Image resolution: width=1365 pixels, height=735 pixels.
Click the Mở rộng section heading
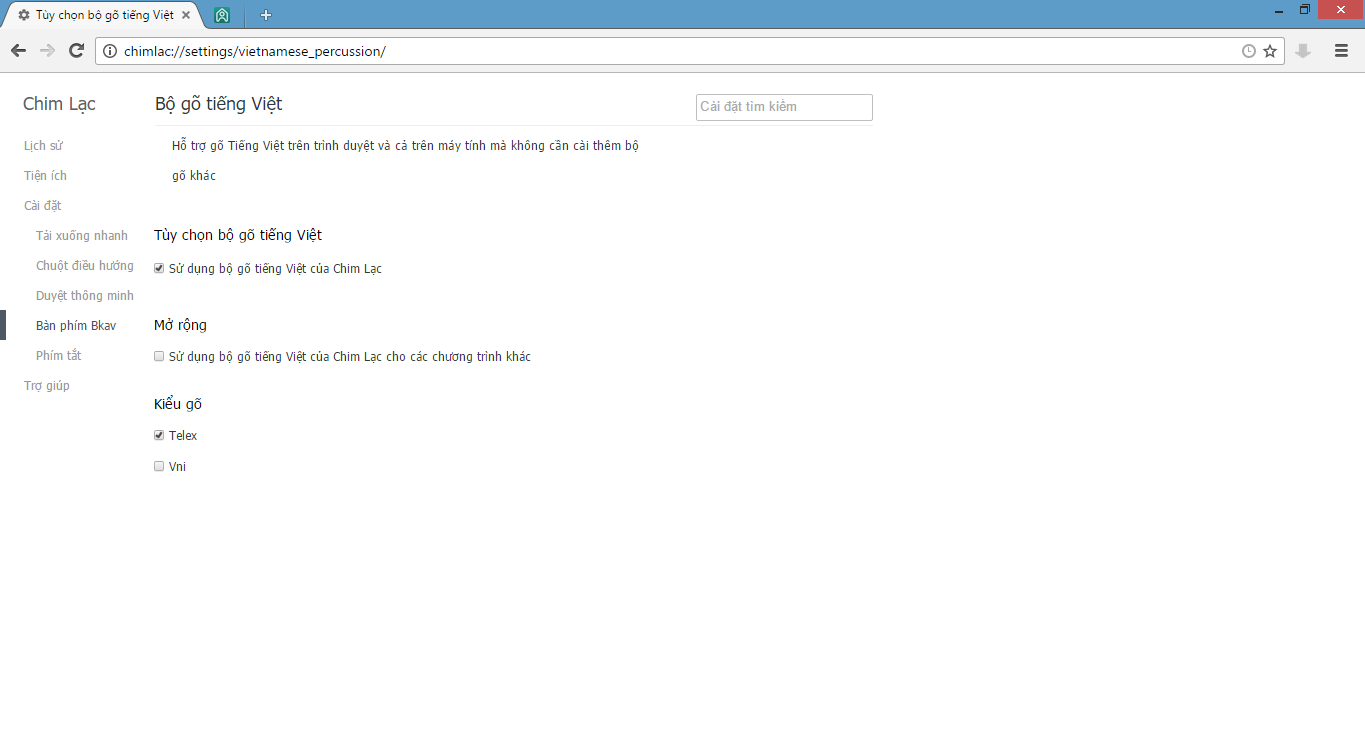[180, 325]
